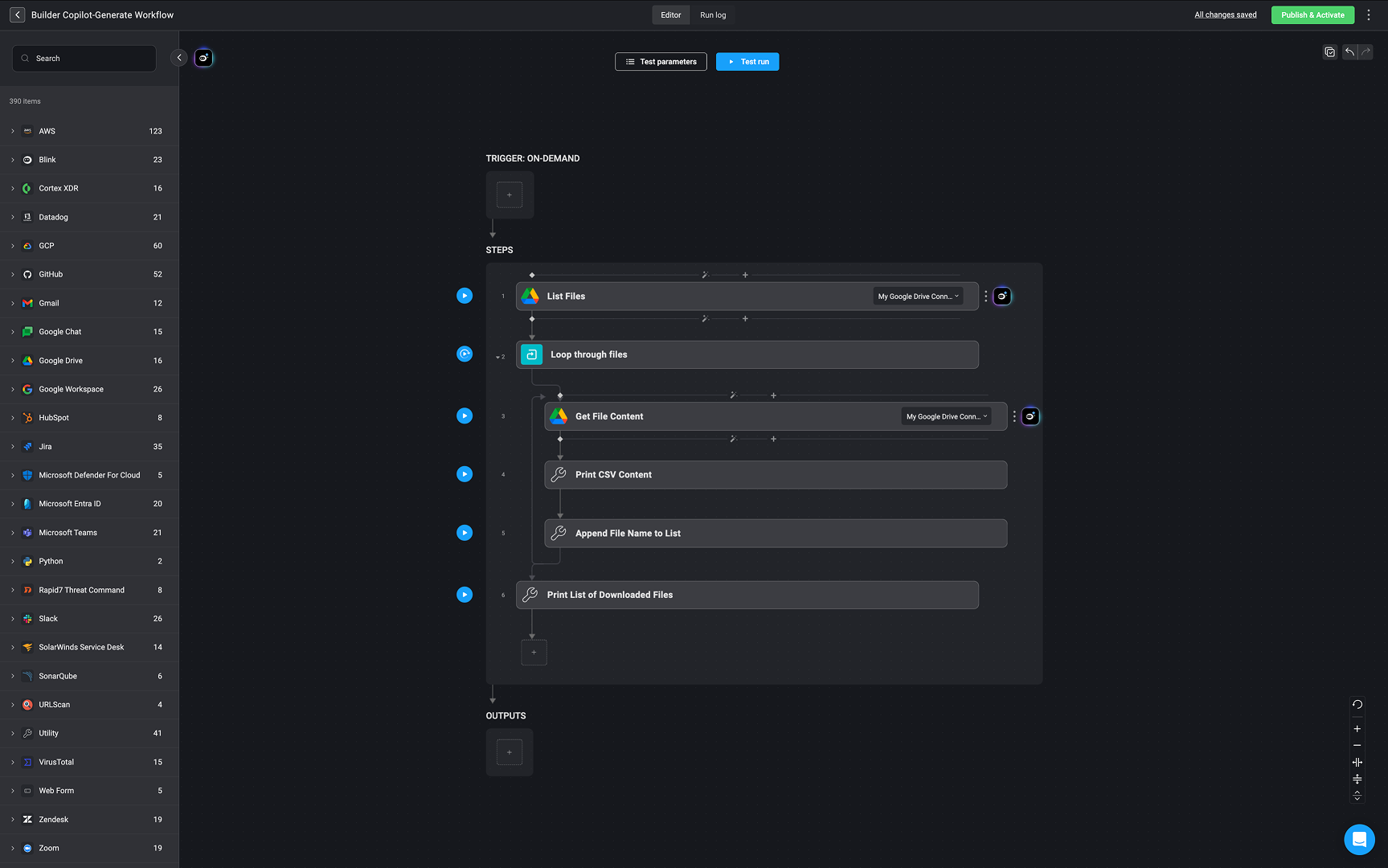Open Get File Content step options menu

click(1014, 416)
